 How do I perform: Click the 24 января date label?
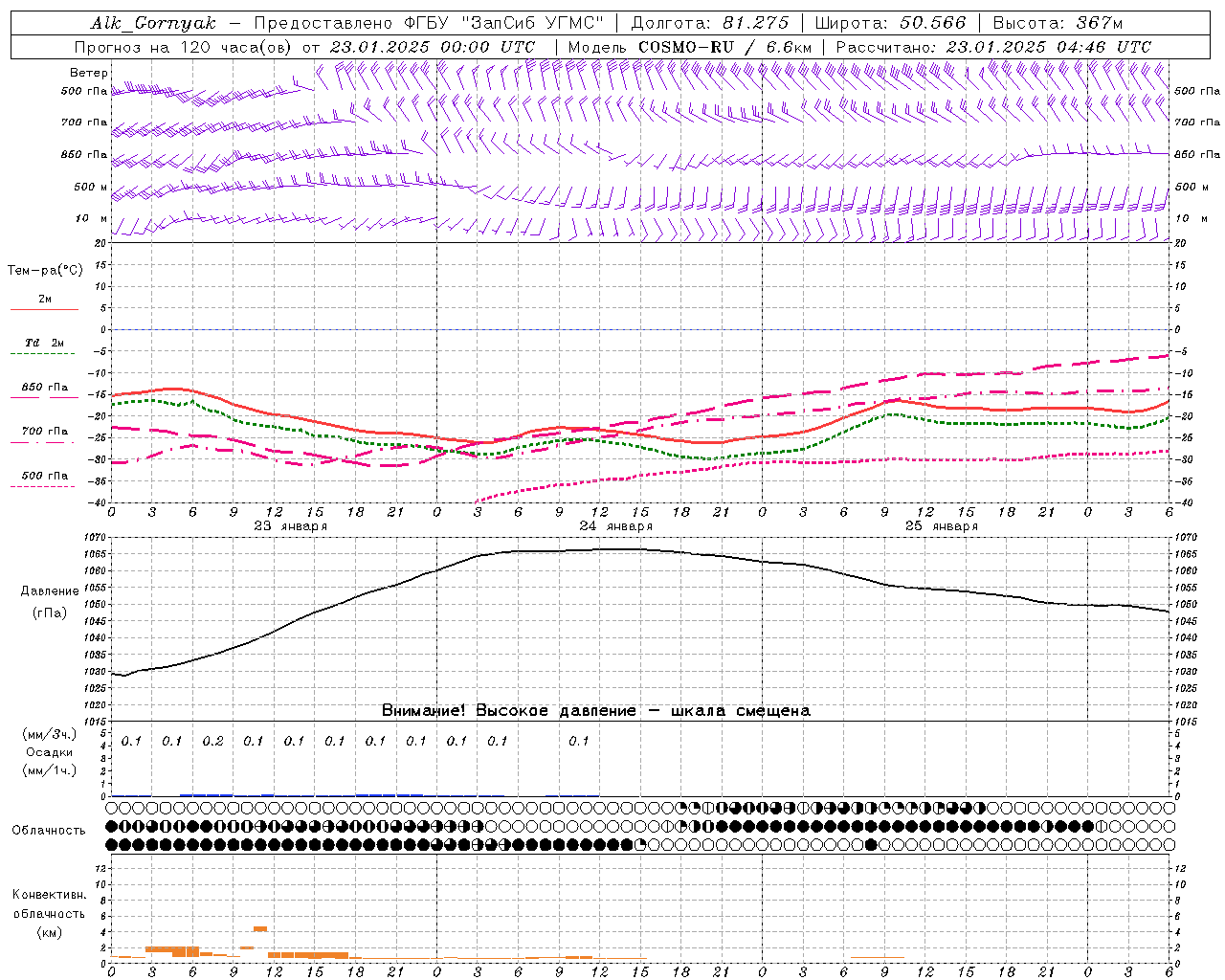pyautogui.click(x=615, y=526)
